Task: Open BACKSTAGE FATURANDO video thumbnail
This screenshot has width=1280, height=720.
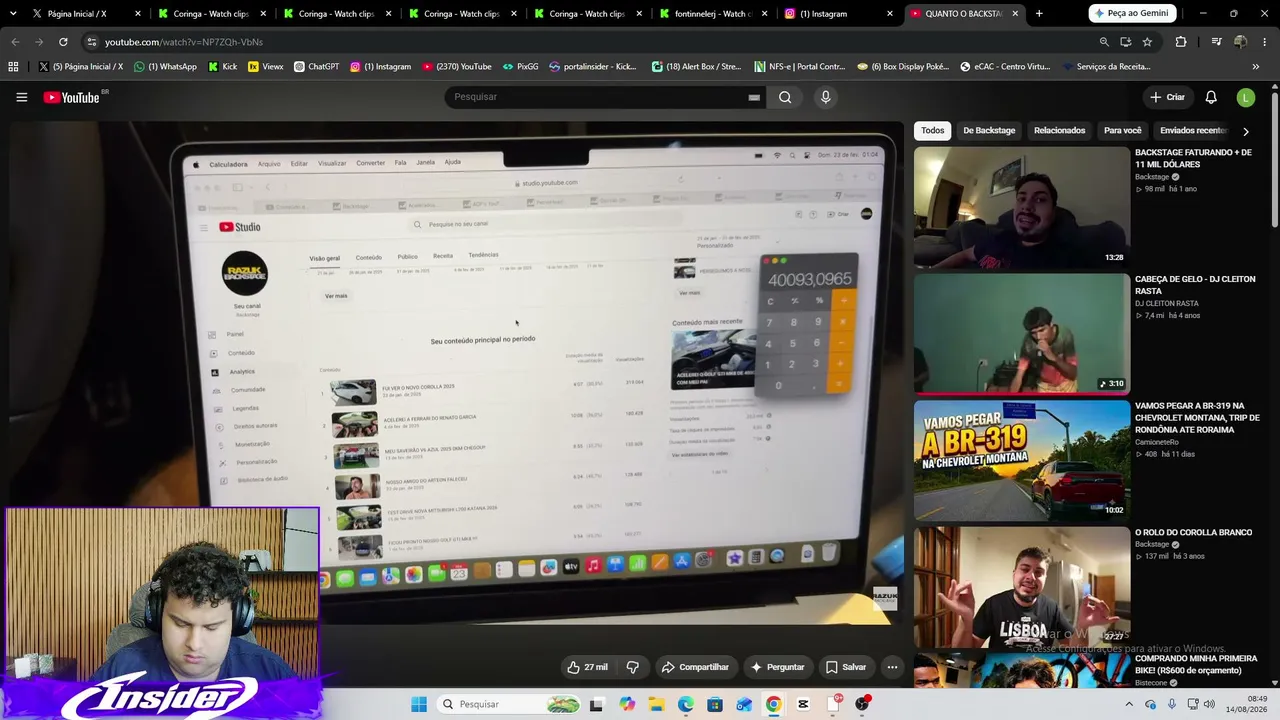Action: [x=1021, y=207]
